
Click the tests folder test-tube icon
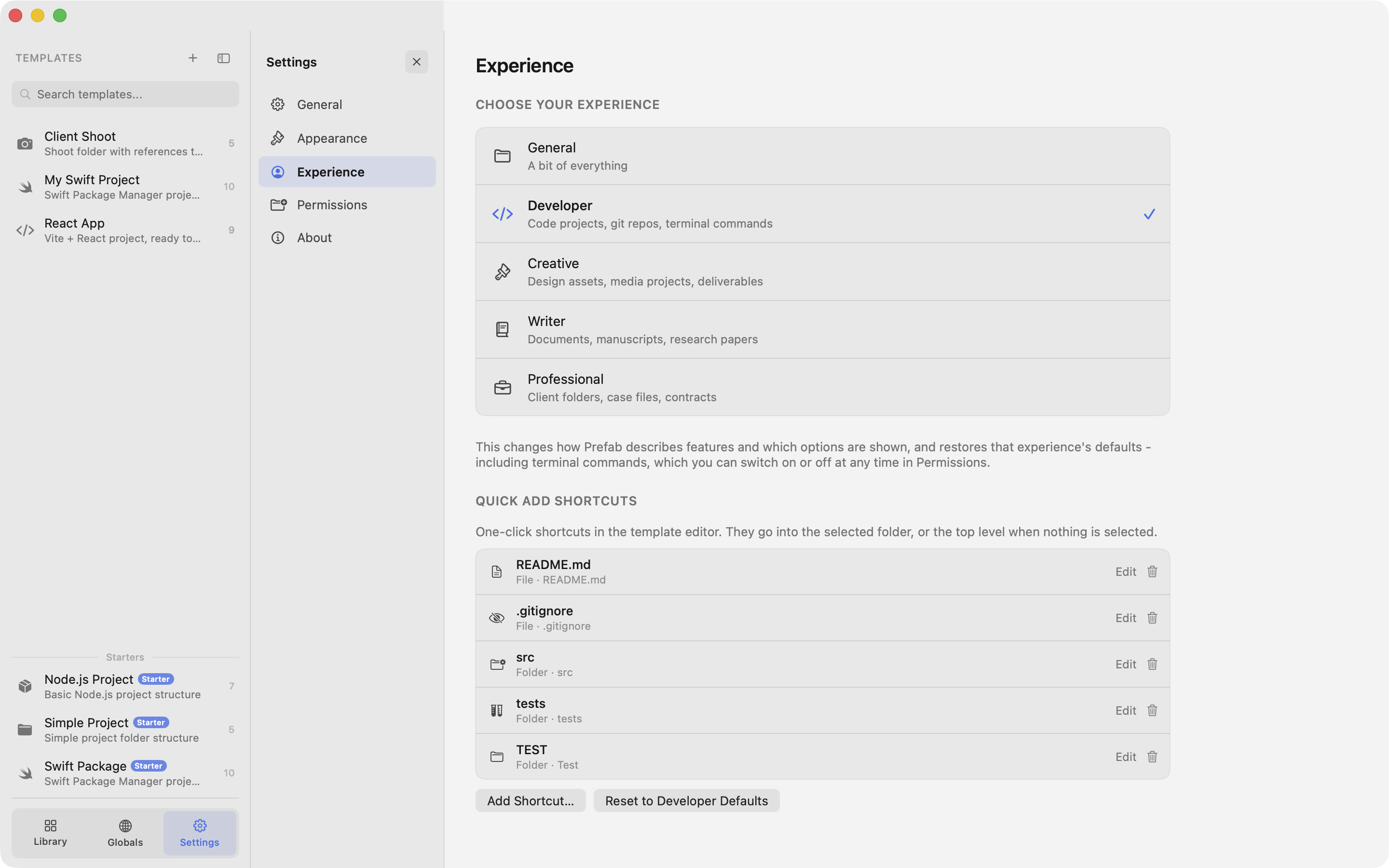pyautogui.click(x=497, y=711)
